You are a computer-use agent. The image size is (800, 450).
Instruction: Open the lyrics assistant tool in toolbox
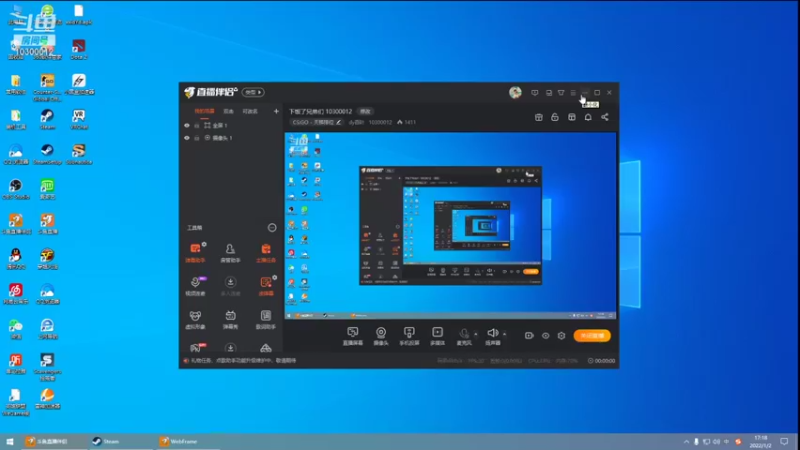(266, 319)
